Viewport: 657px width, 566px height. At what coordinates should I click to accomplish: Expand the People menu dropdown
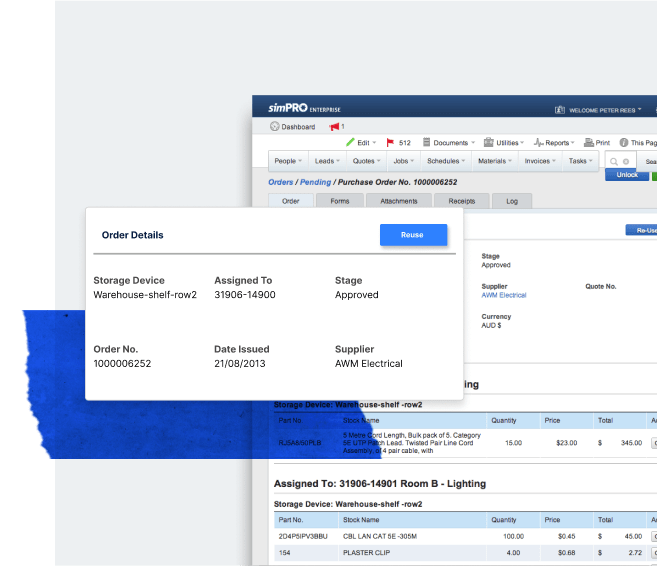point(288,161)
